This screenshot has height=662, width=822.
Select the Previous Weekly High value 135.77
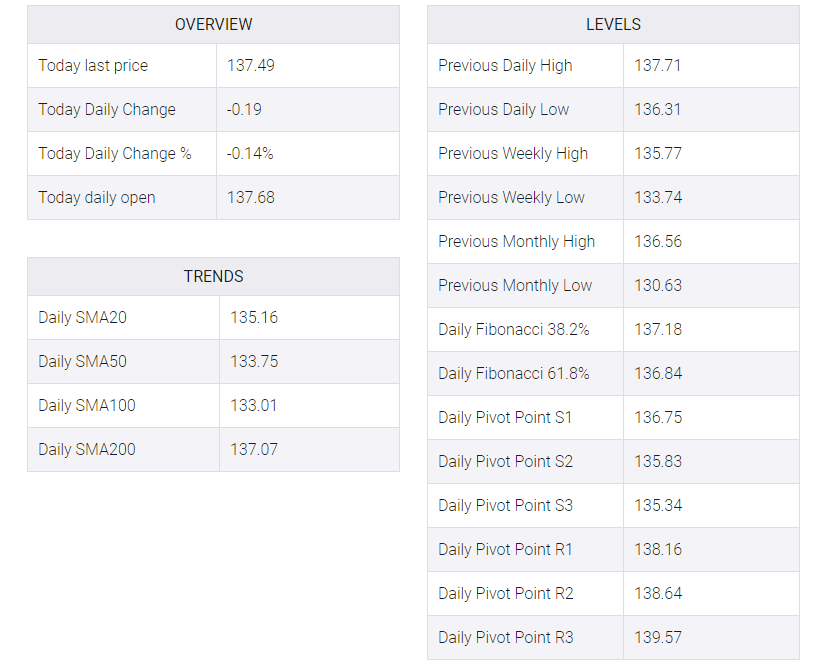pos(658,154)
